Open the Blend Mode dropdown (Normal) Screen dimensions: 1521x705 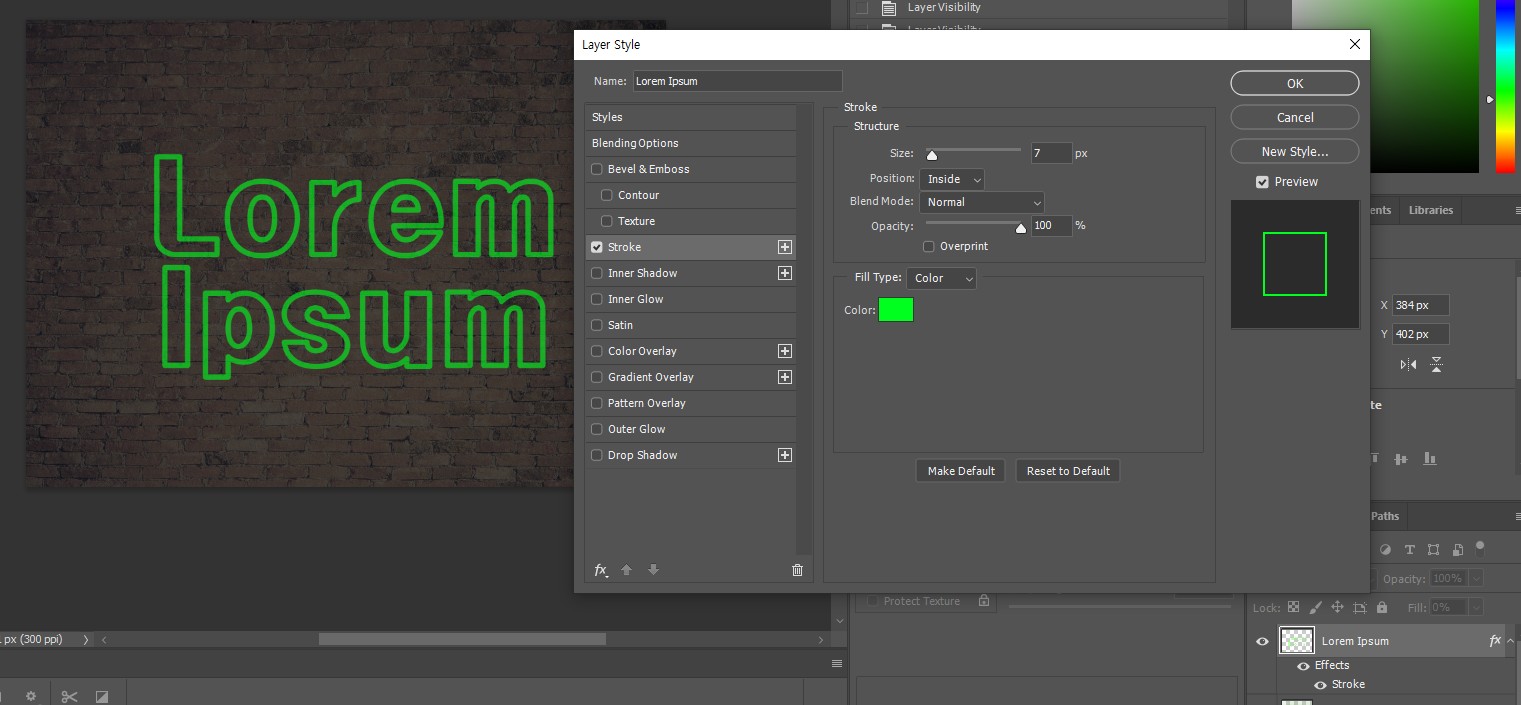[982, 202]
